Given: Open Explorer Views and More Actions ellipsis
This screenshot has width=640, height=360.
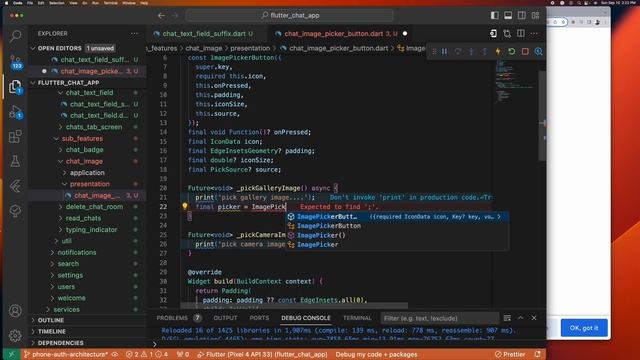Looking at the screenshot, I should 134,33.
